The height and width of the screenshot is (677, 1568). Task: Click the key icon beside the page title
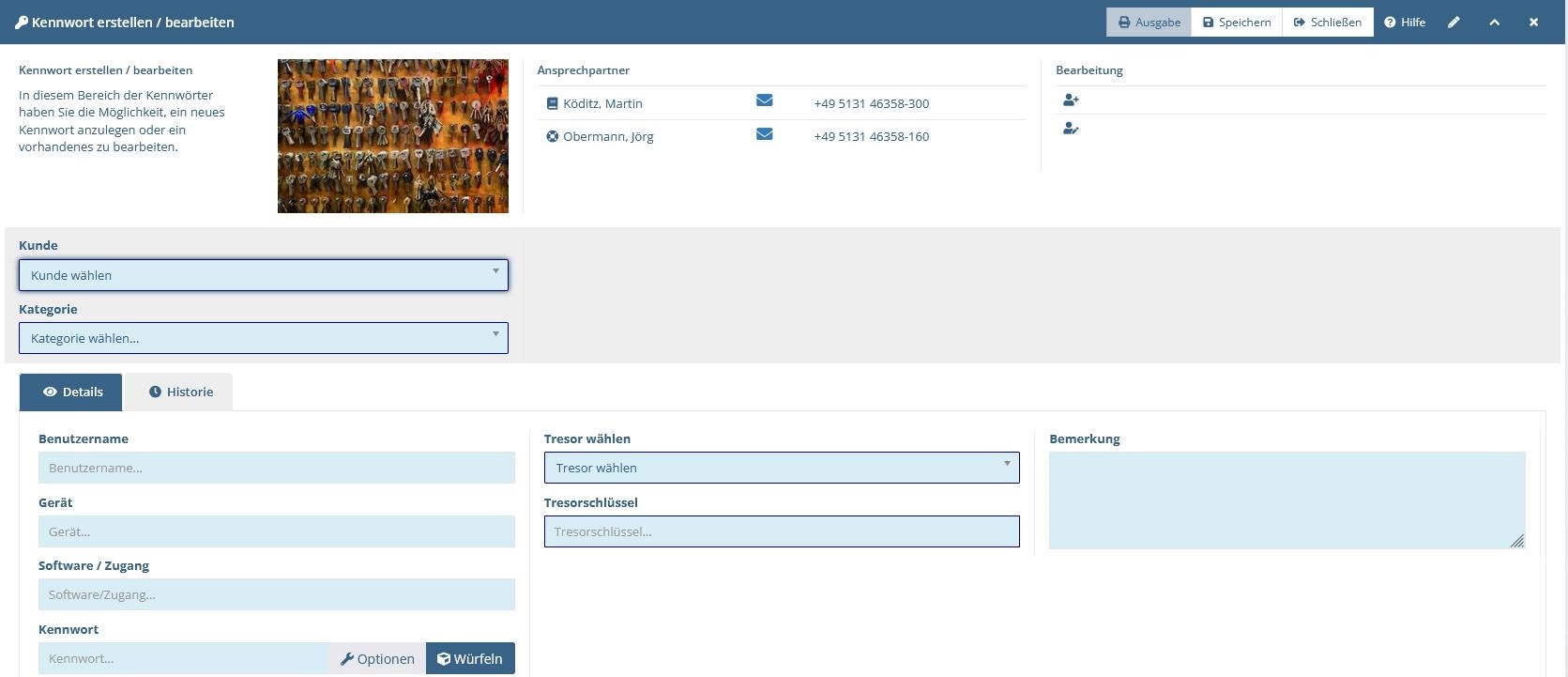(22, 23)
